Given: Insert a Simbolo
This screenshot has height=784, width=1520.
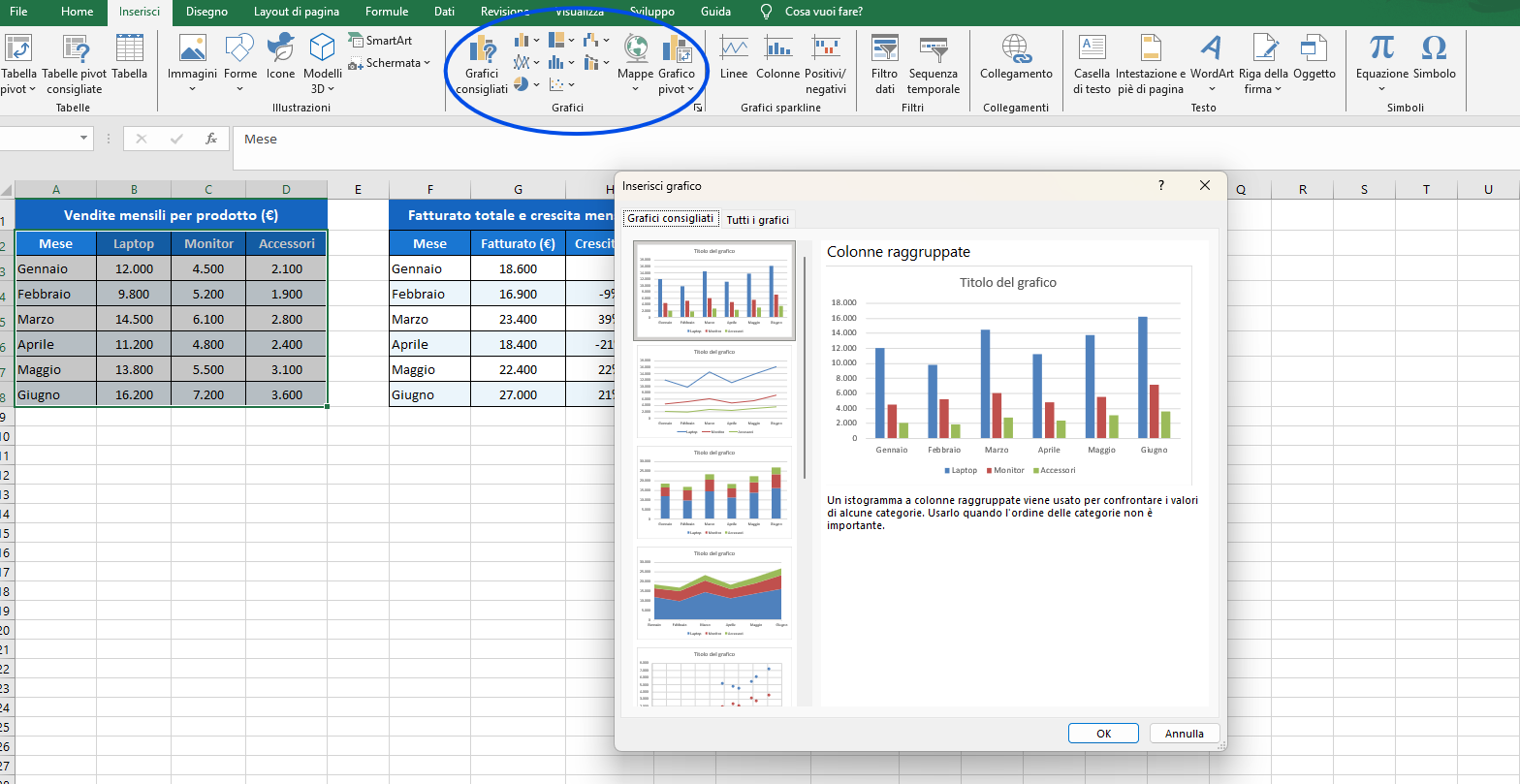Looking at the screenshot, I should [x=1434, y=58].
